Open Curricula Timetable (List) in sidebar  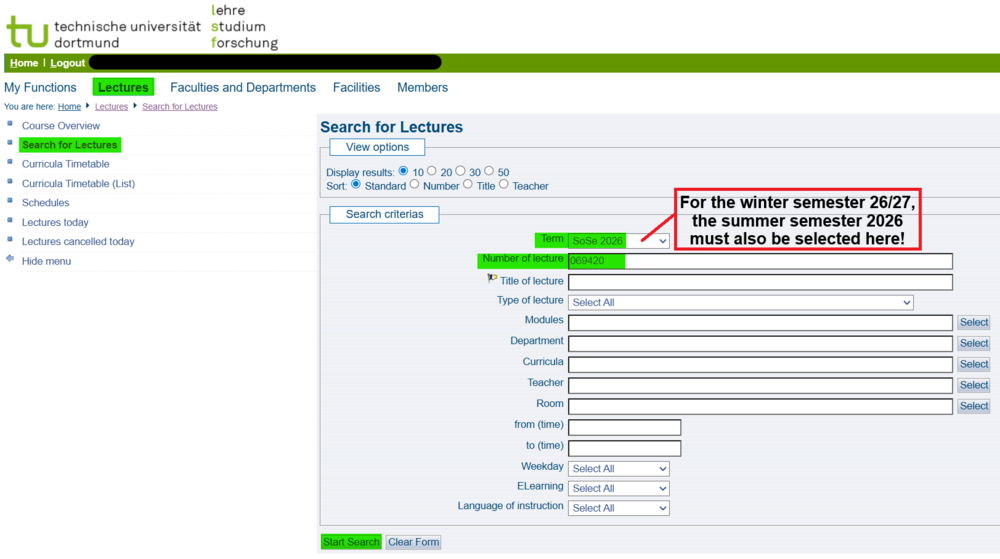point(78,183)
